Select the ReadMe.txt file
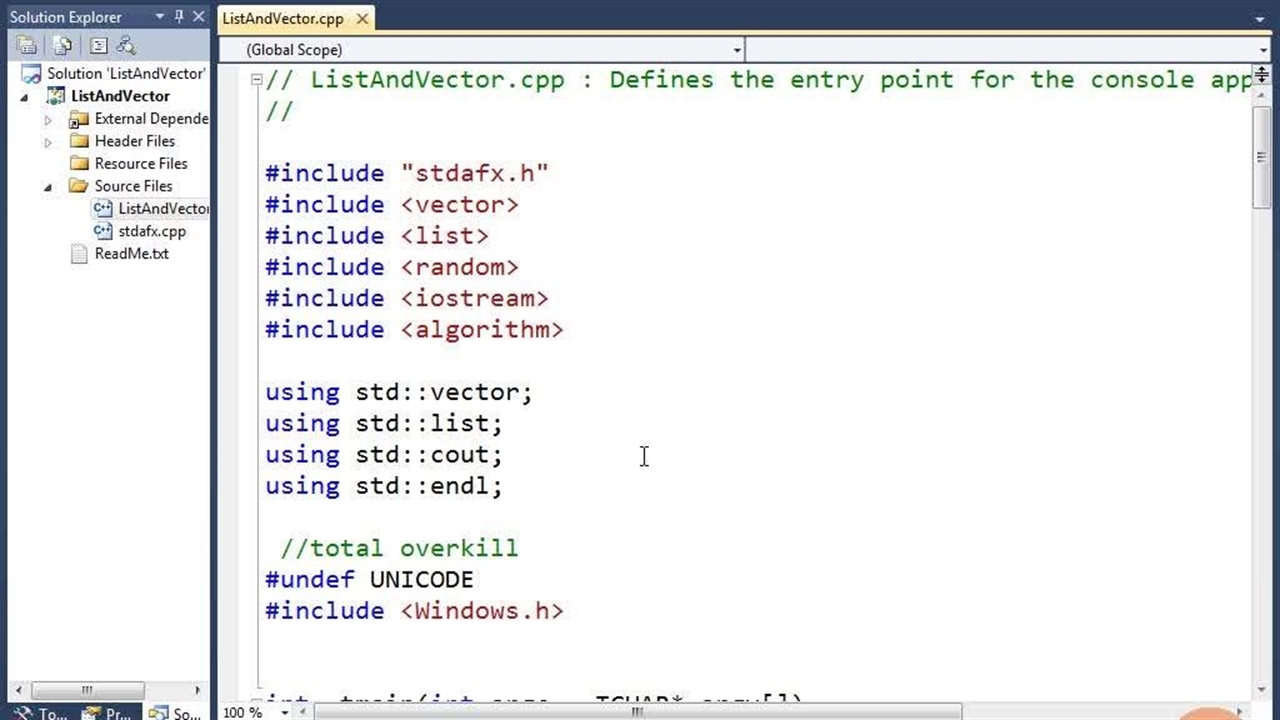1280x720 pixels. [x=131, y=254]
